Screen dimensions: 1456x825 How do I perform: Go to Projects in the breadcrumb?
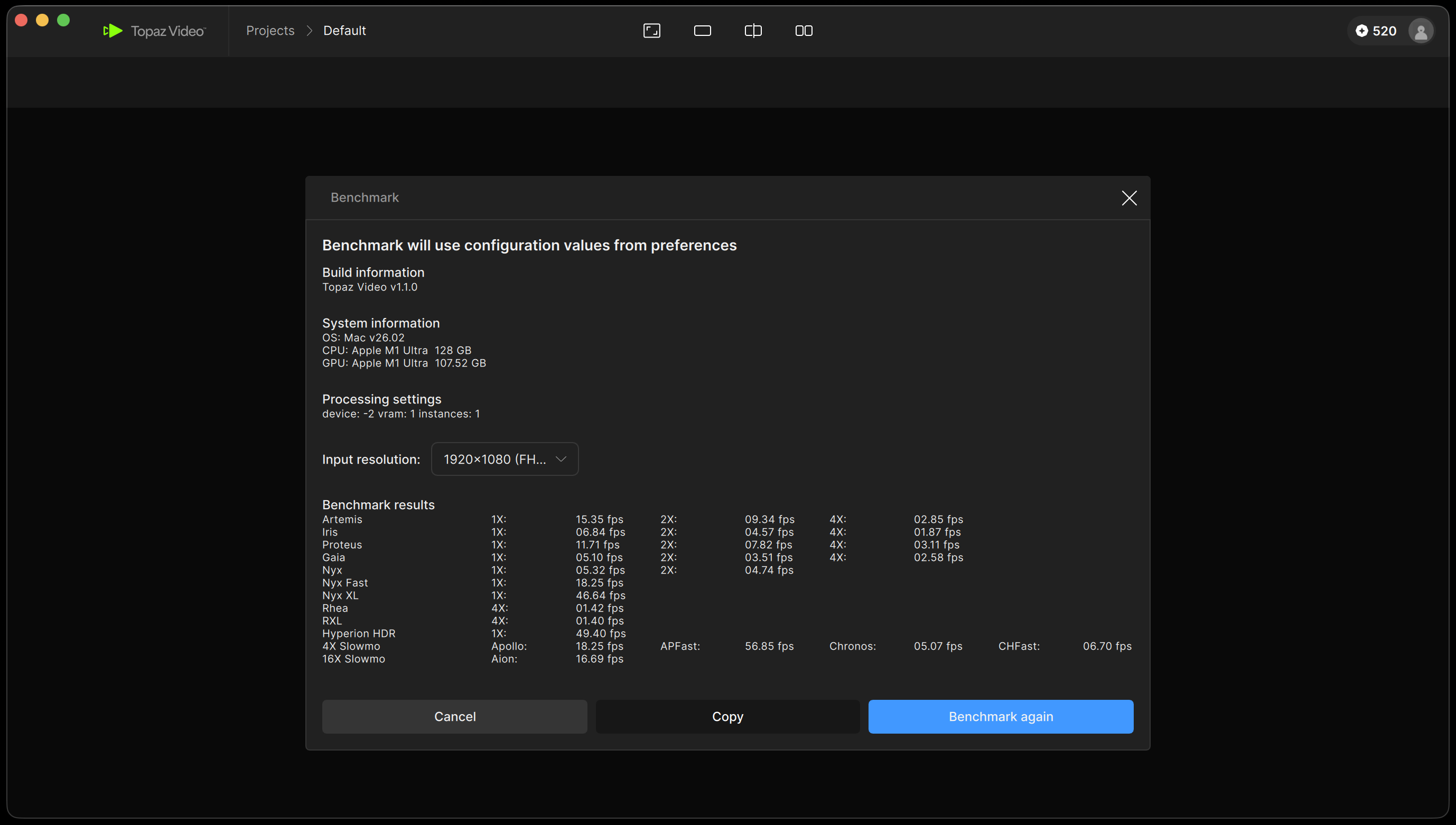(x=270, y=31)
